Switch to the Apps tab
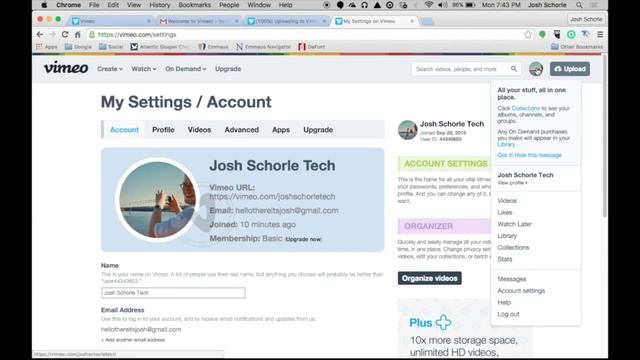 [281, 130]
